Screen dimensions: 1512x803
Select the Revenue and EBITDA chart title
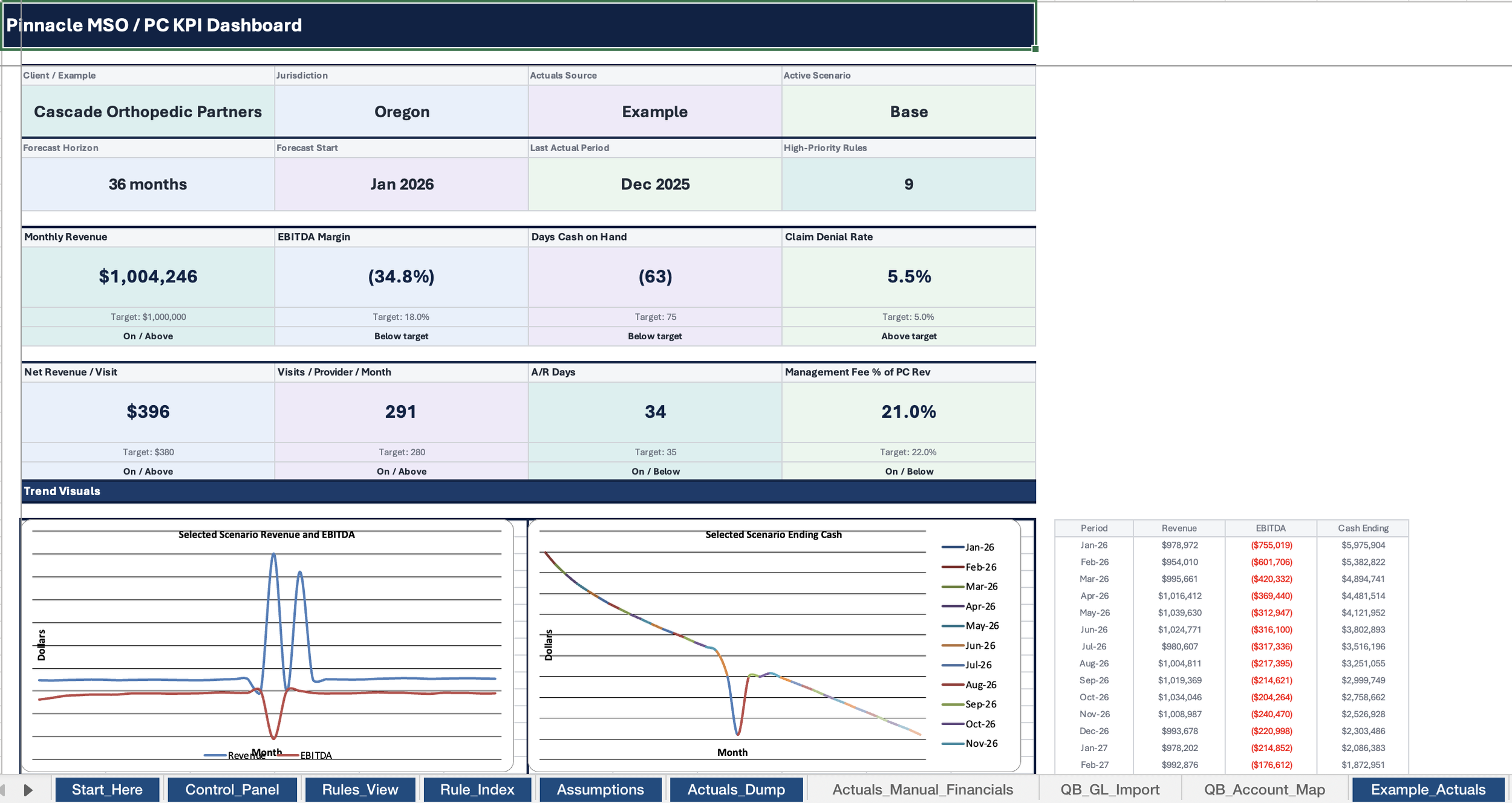pyautogui.click(x=266, y=535)
